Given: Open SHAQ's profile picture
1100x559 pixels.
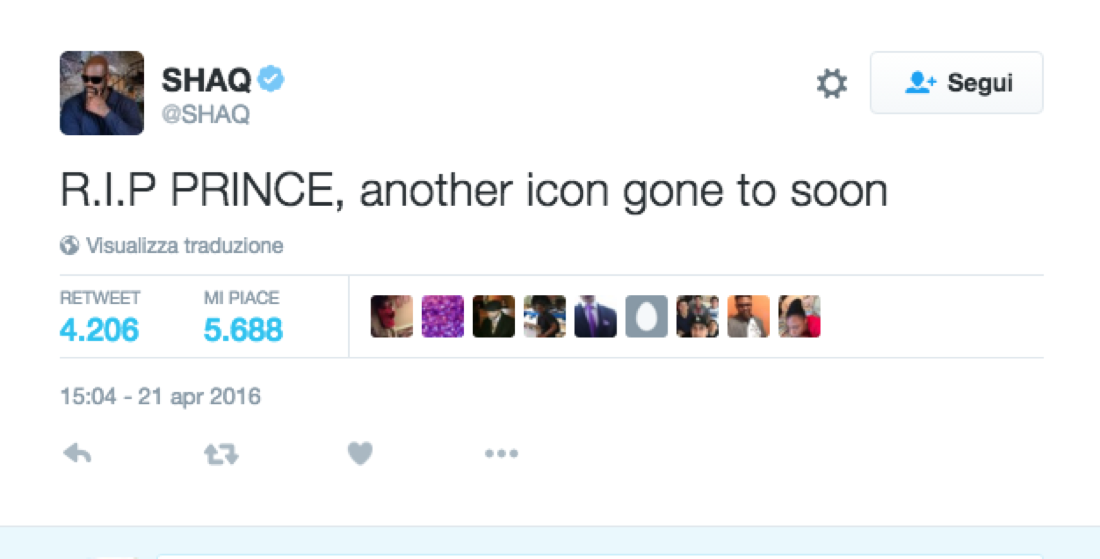Looking at the screenshot, I should [x=102, y=93].
